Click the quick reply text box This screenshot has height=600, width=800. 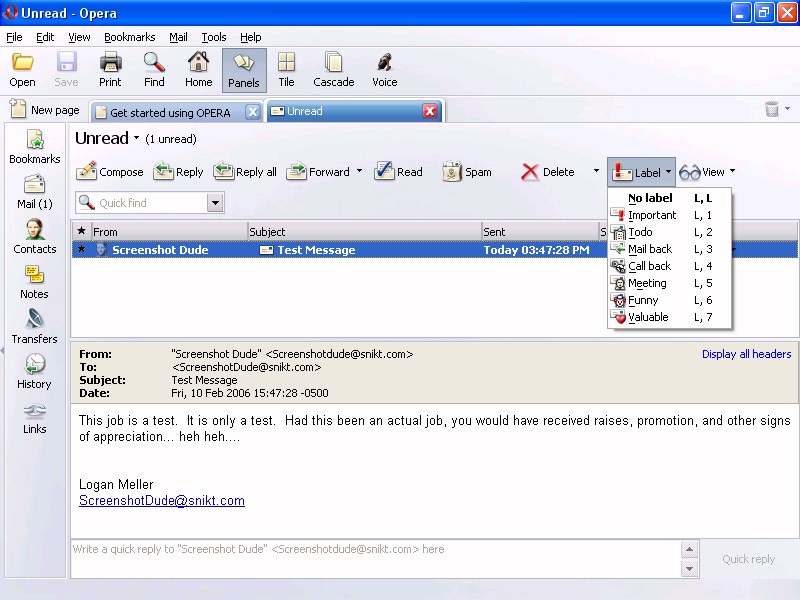tap(376, 559)
